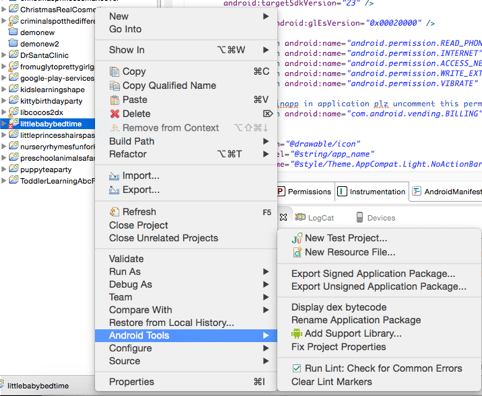This screenshot has width=482, height=396.
Task: Toggle Run Lint: Check for Common Errors checkbox
Action: pyautogui.click(x=296, y=368)
